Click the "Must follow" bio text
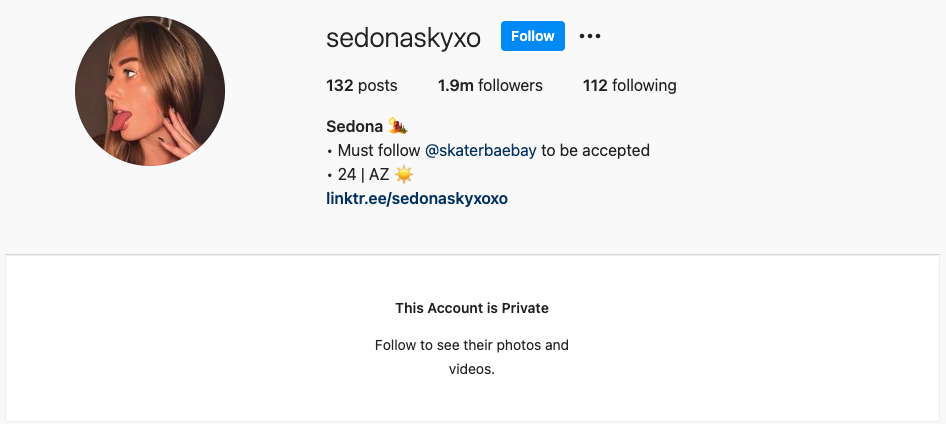 pyautogui.click(x=378, y=150)
